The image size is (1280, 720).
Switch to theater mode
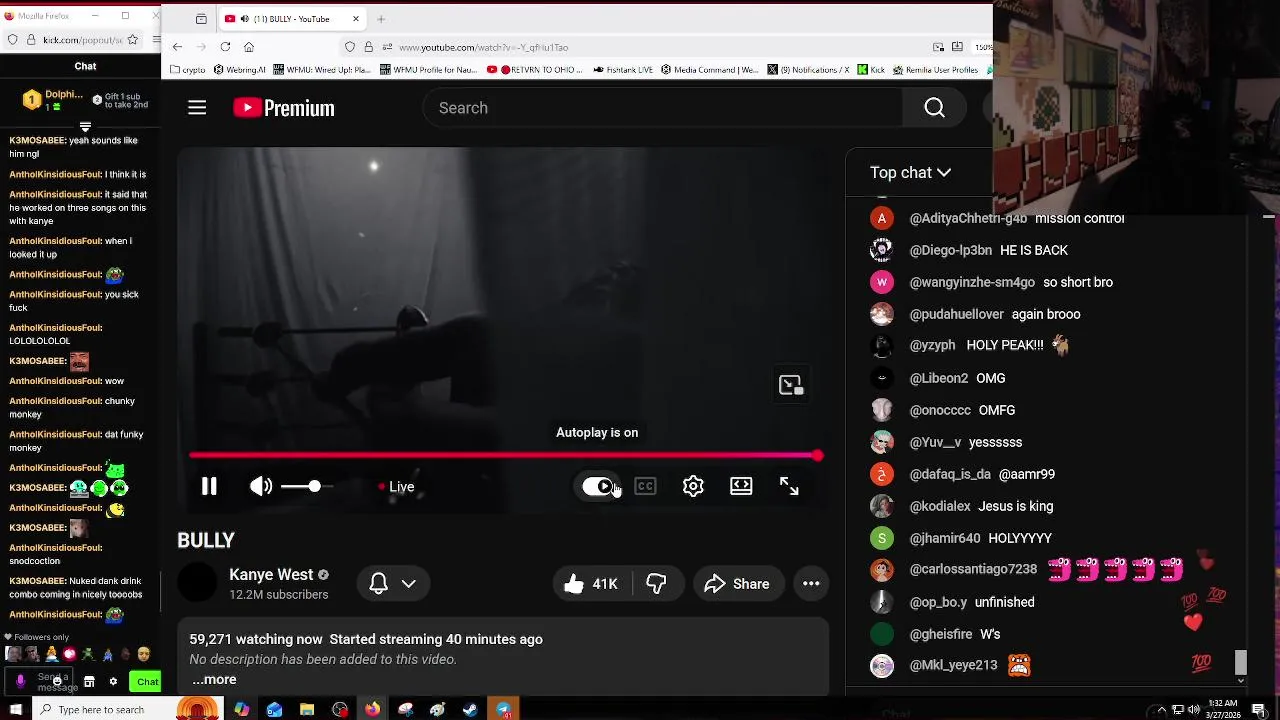tap(741, 487)
